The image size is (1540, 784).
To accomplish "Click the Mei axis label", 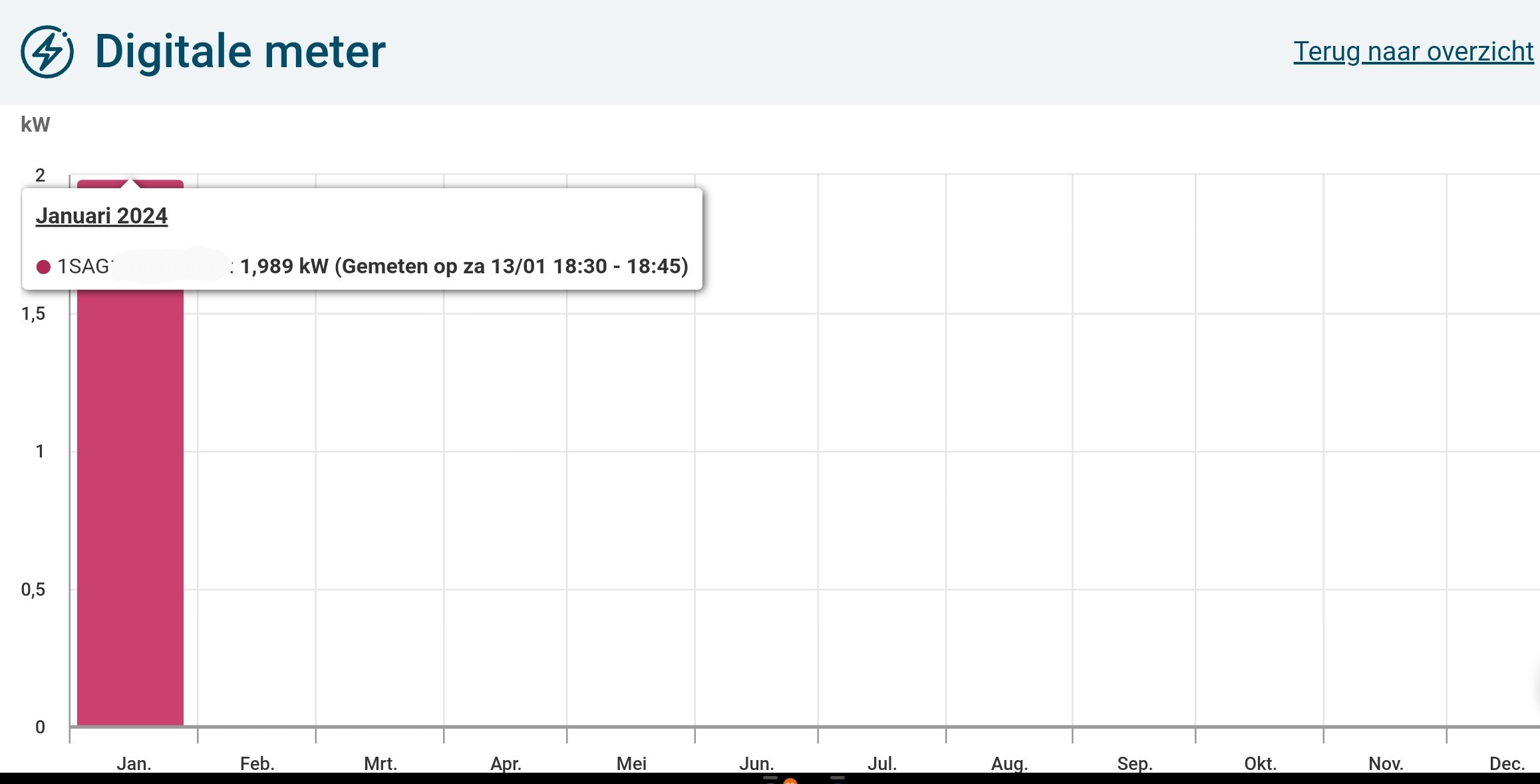I will coord(631,763).
